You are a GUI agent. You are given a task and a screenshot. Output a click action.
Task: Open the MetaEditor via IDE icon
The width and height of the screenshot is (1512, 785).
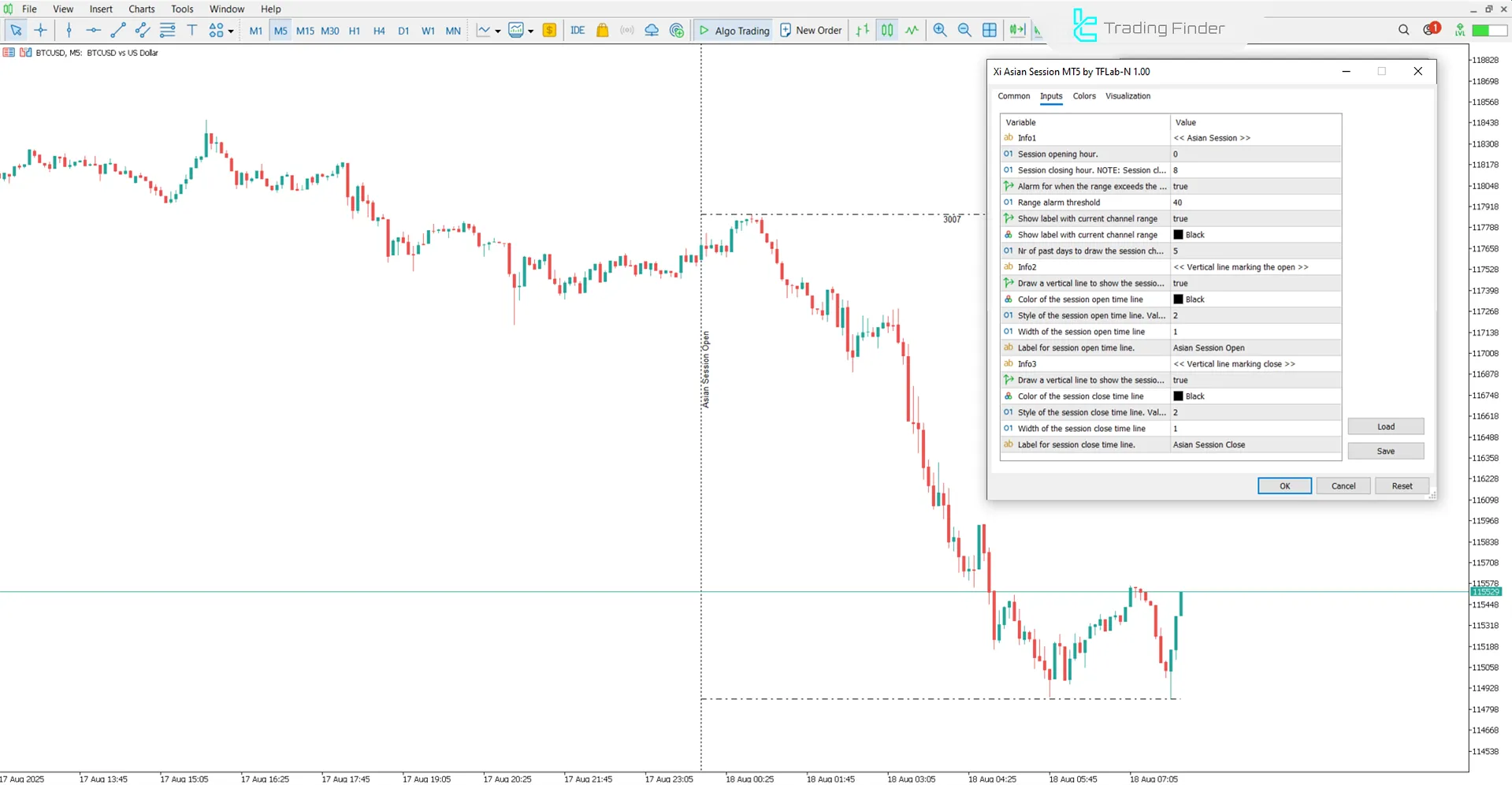(578, 30)
